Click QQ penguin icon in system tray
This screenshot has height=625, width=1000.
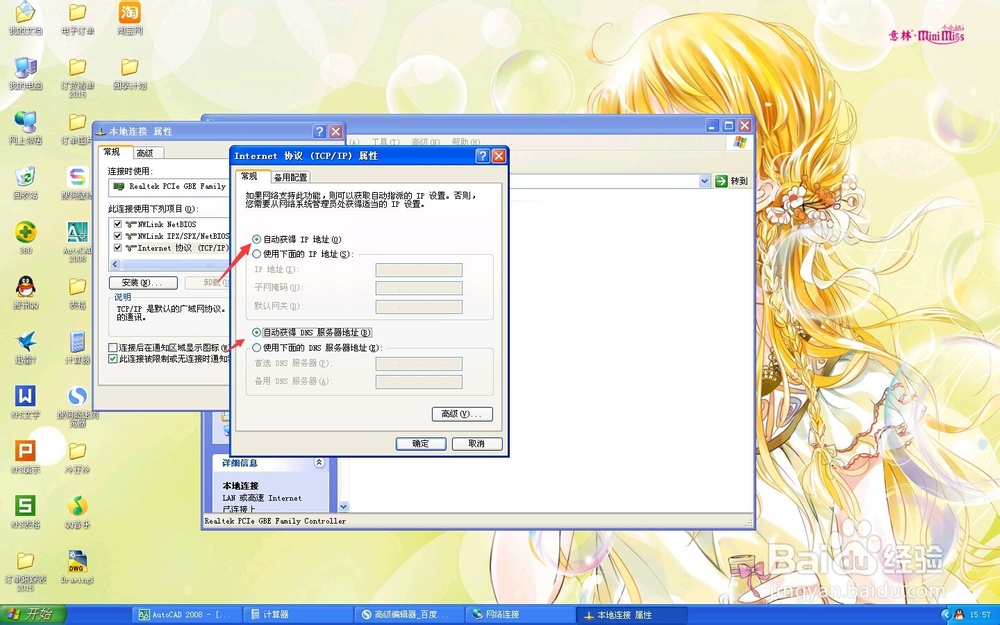pos(959,615)
